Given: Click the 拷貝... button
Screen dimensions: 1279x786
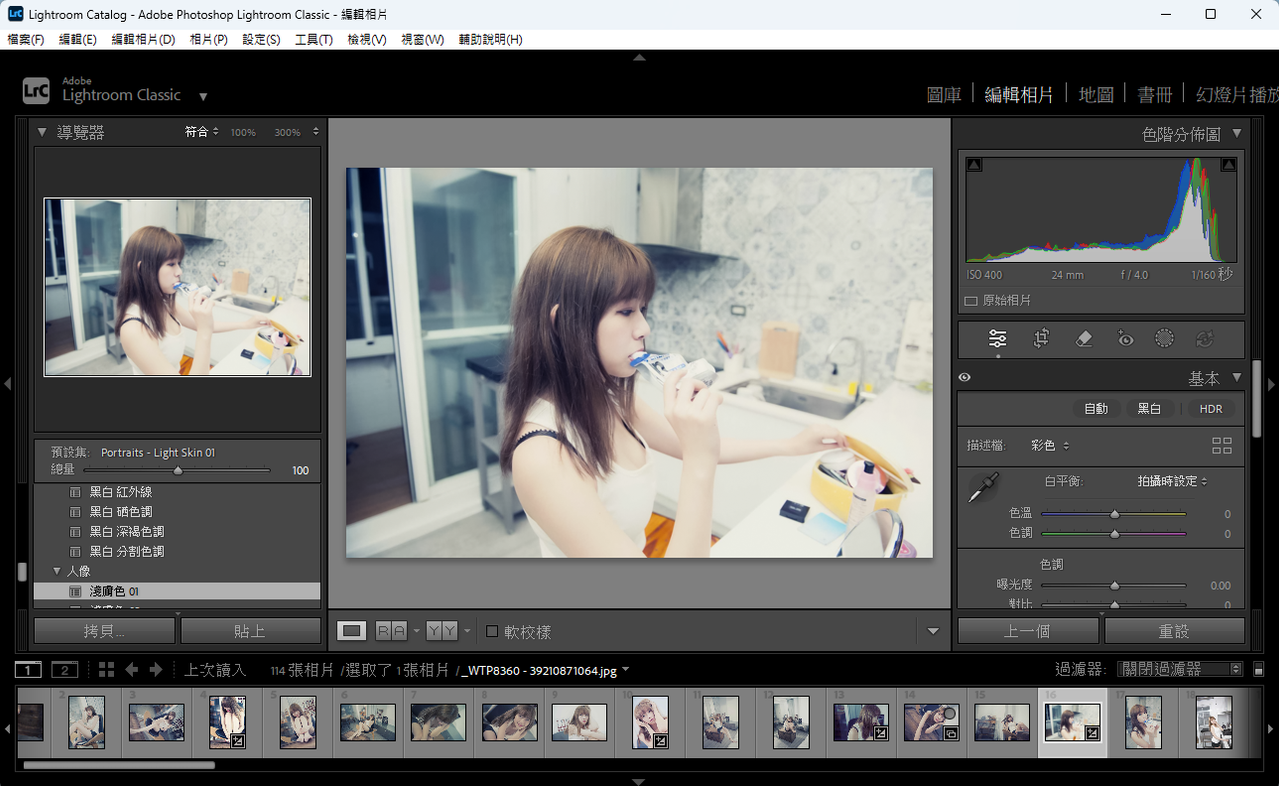Looking at the screenshot, I should tap(105, 631).
